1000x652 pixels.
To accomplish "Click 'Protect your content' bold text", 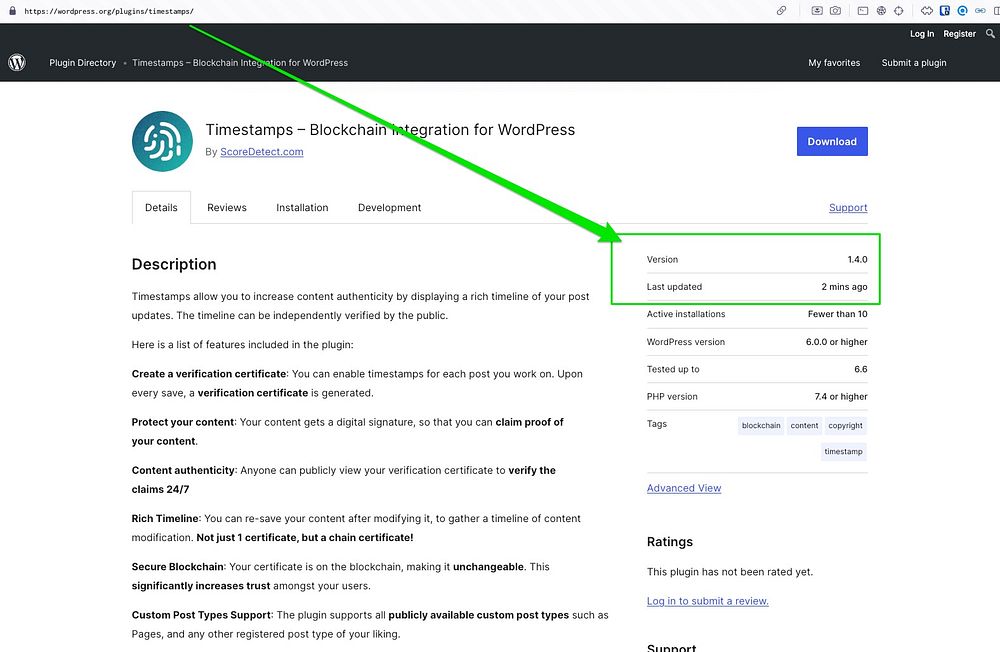I will [182, 422].
